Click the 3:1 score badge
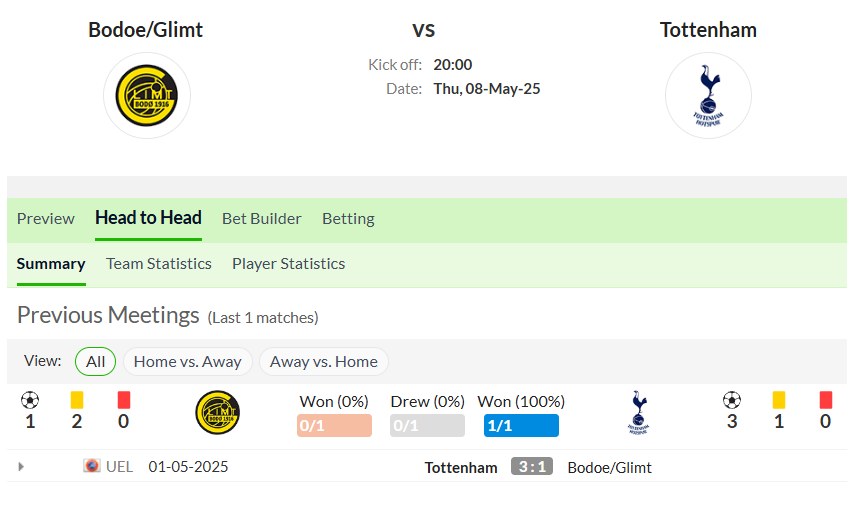Image resolution: width=847 pixels, height=505 pixels. pyautogui.click(x=532, y=466)
